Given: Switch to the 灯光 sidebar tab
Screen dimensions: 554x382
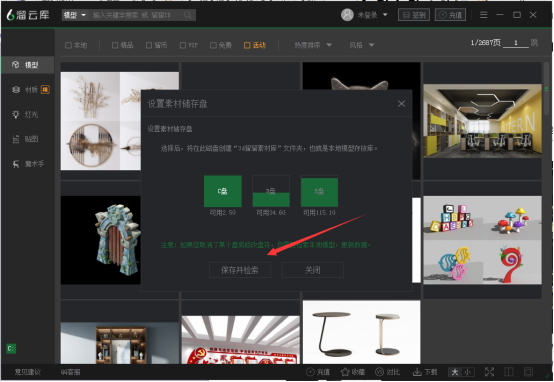Looking at the screenshot, I should [x=28, y=114].
